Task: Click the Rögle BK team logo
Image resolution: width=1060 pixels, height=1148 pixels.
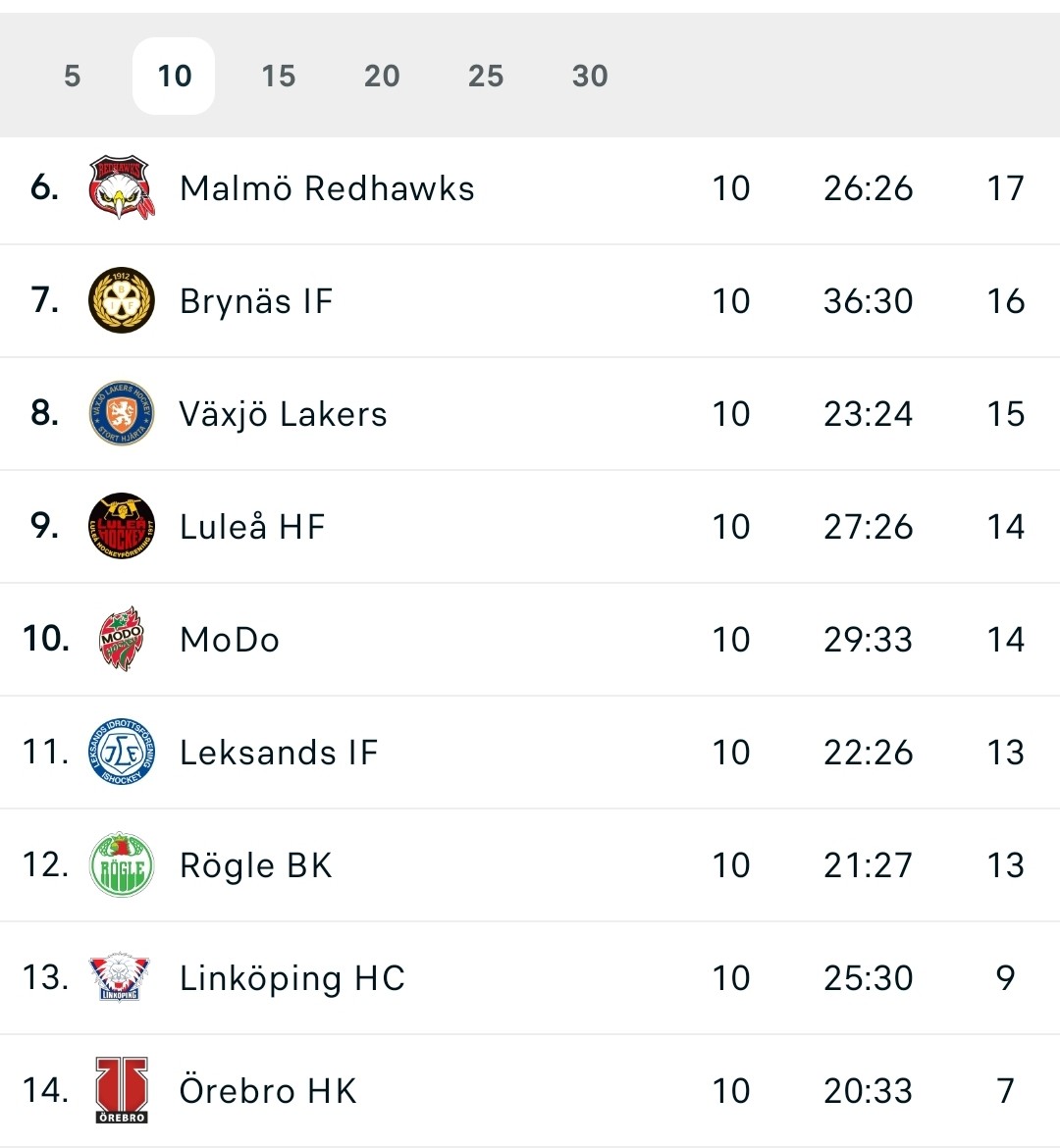Action: 121,865
